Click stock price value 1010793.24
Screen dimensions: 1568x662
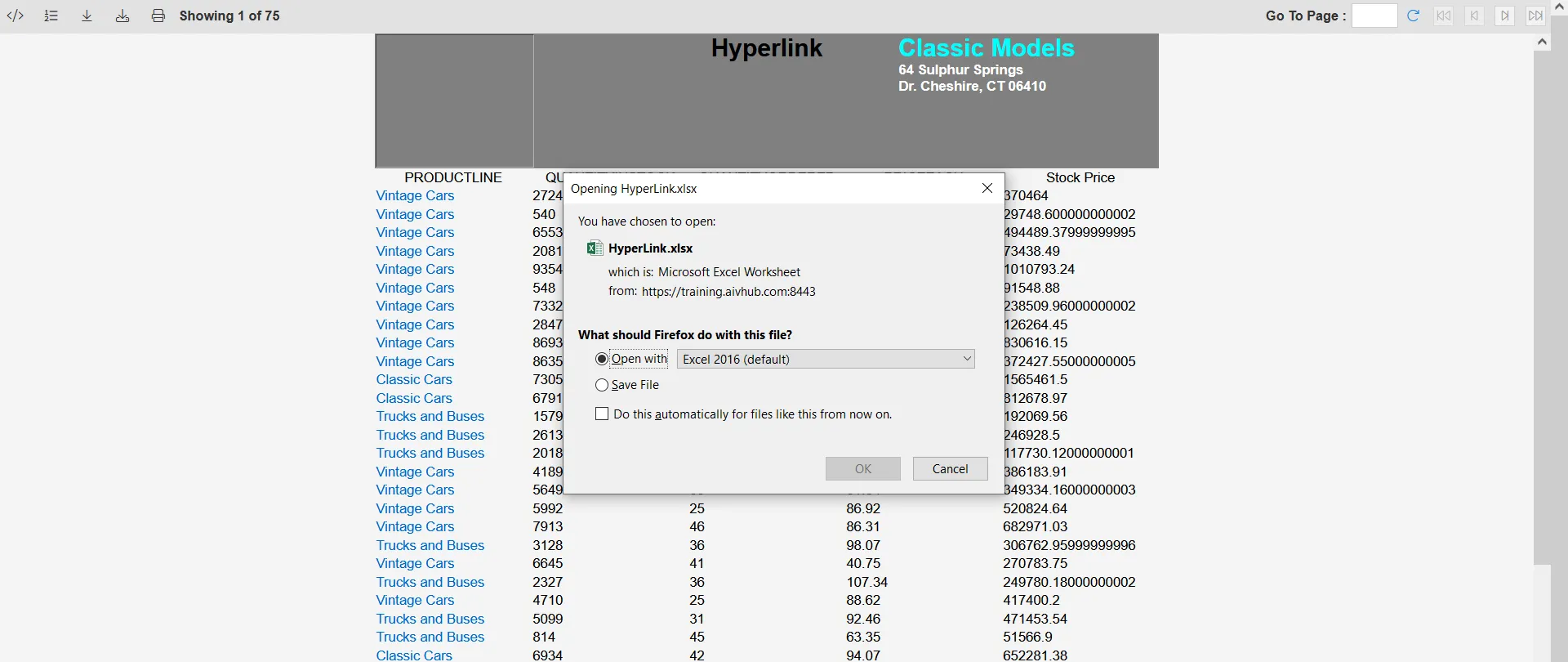tap(1039, 270)
